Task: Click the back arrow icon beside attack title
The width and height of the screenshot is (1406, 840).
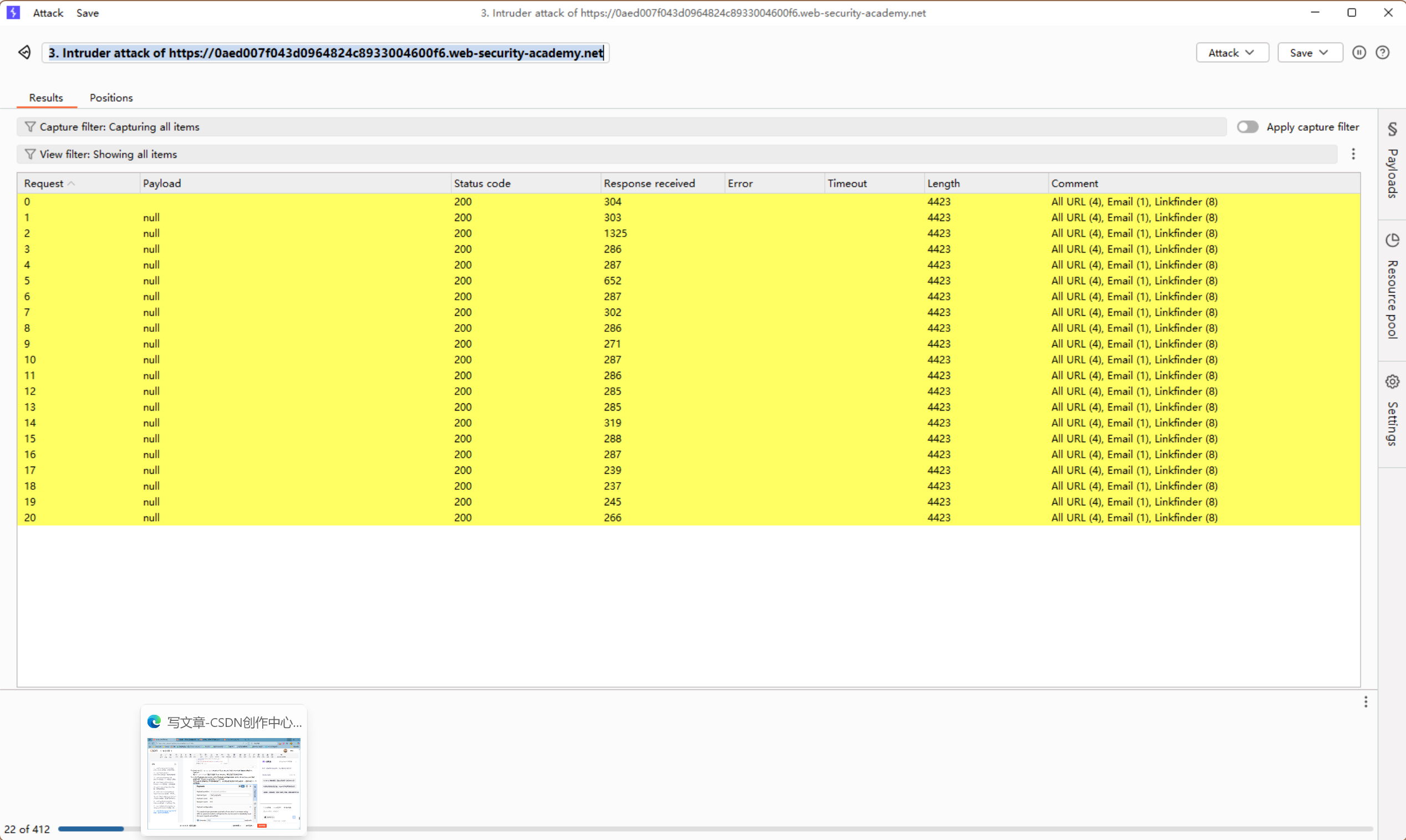Action: tap(24, 53)
